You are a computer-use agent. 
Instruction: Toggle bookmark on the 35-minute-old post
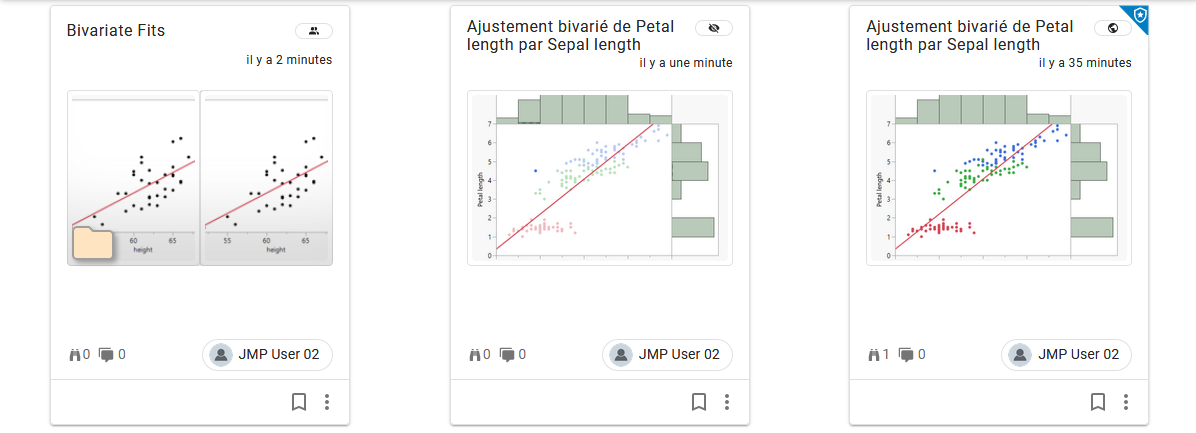click(x=1098, y=402)
